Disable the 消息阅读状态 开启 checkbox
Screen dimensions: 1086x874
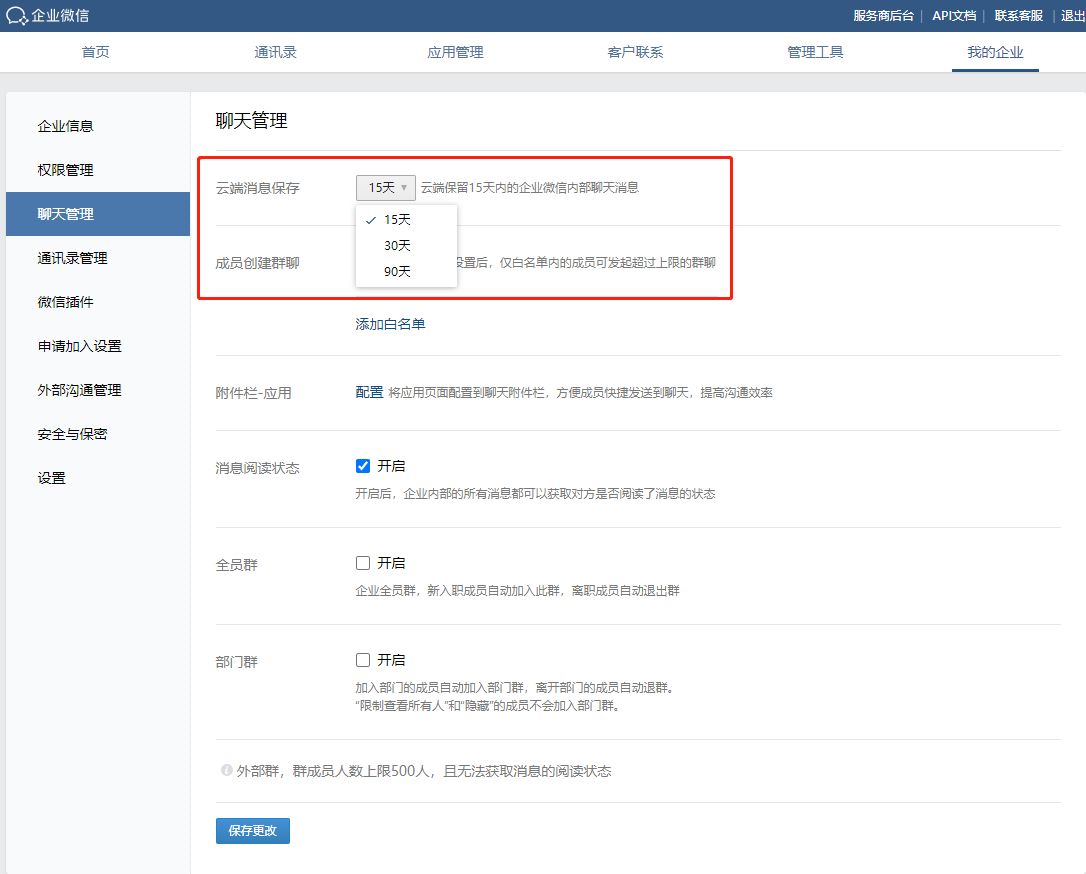coord(363,466)
